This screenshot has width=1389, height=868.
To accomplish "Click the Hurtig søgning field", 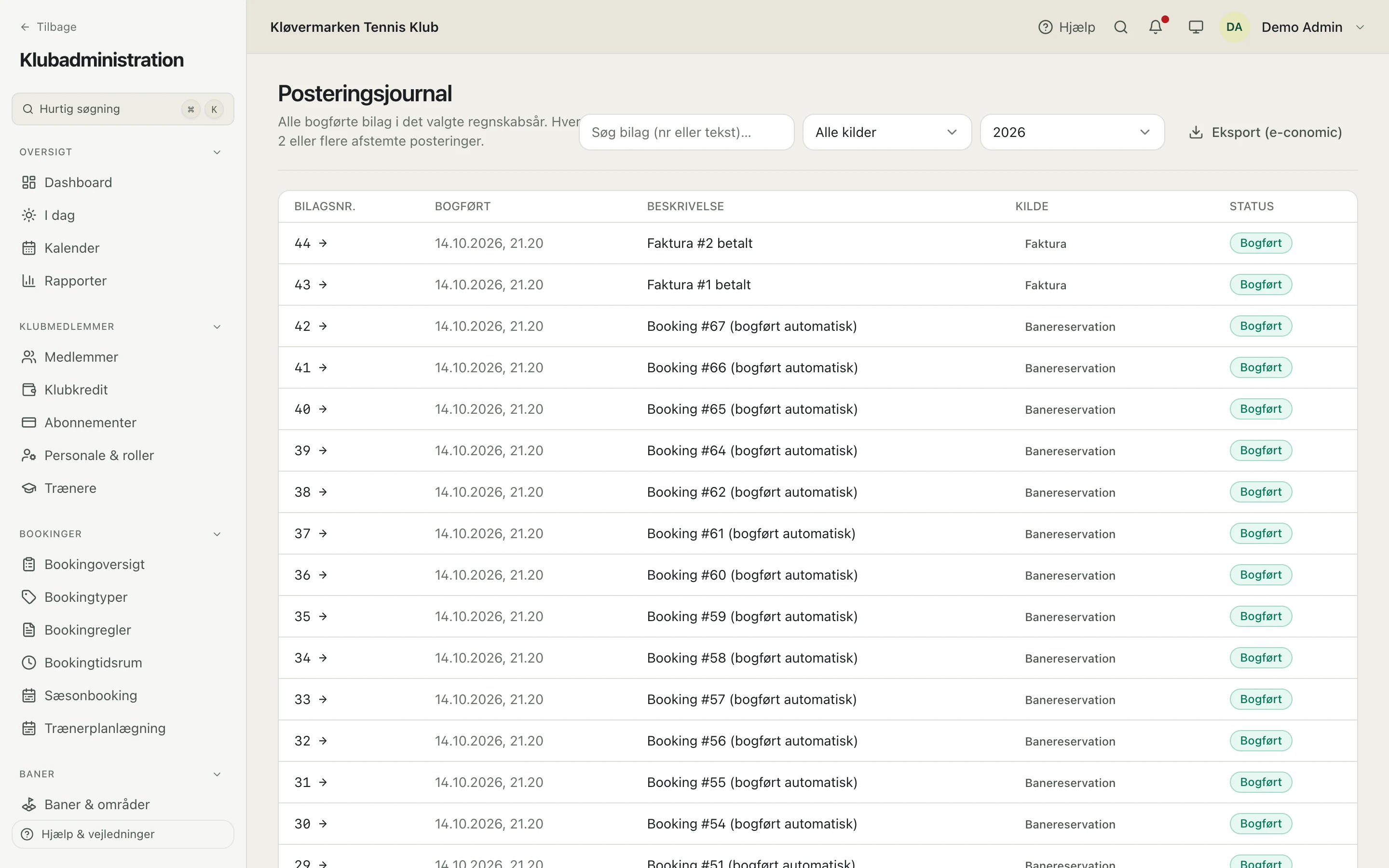I will pos(123,109).
